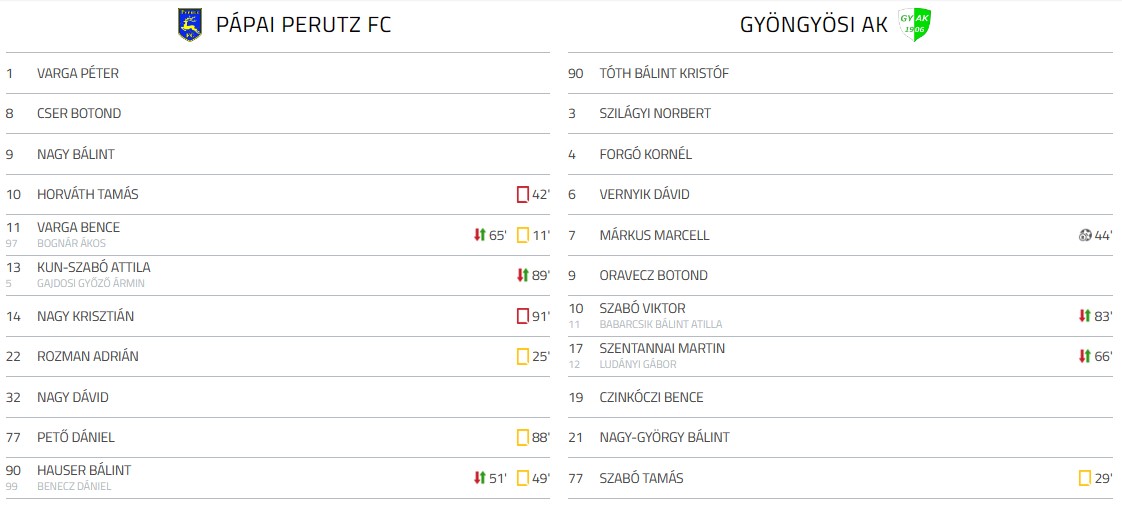Click Varga Bence's substitution arrows icon
This screenshot has height=506, width=1122.
(479, 235)
